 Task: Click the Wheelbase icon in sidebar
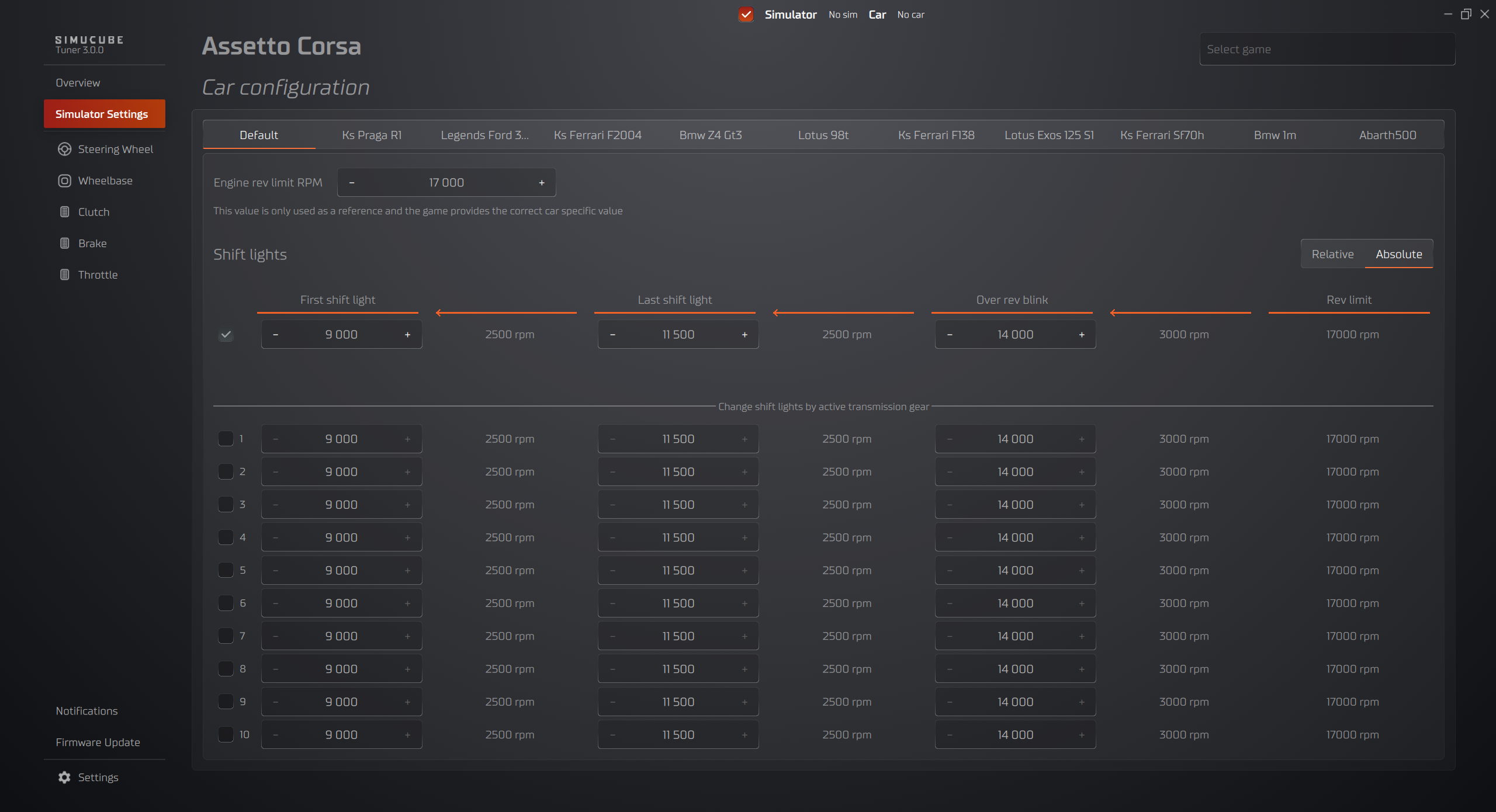coord(64,181)
